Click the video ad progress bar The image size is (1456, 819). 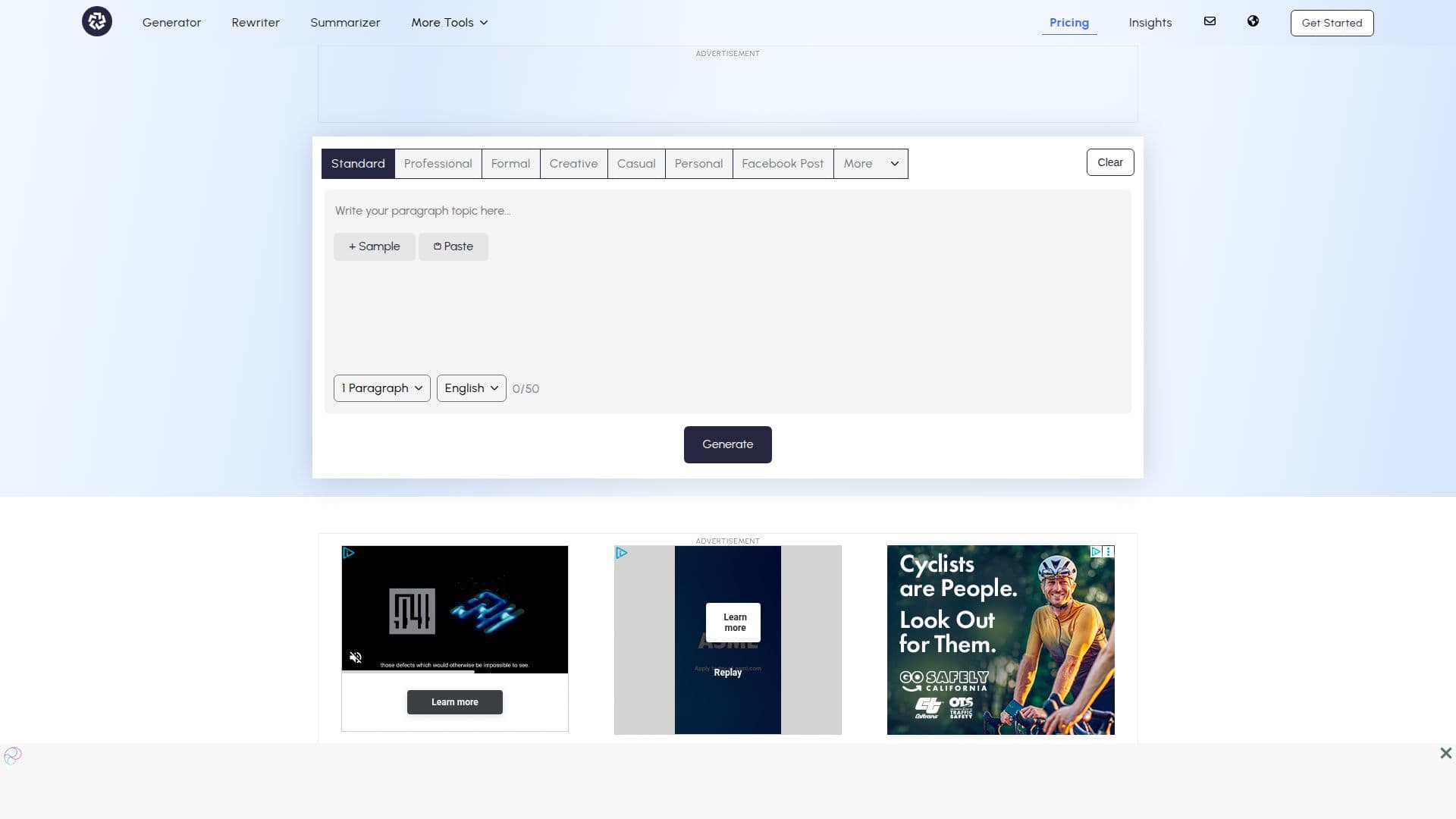(x=455, y=672)
